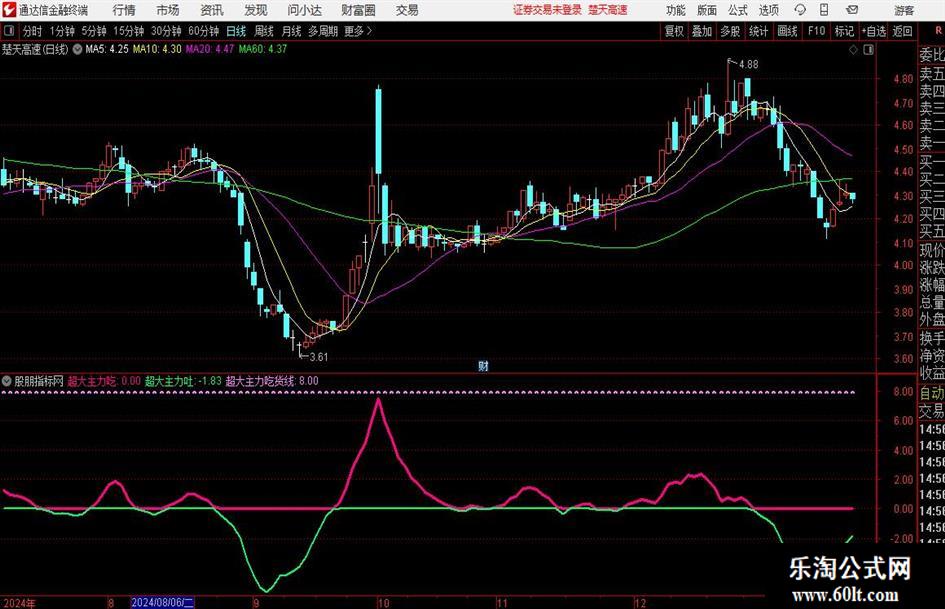Open the 交易 menu
The height and width of the screenshot is (609, 945).
pyautogui.click(x=407, y=10)
